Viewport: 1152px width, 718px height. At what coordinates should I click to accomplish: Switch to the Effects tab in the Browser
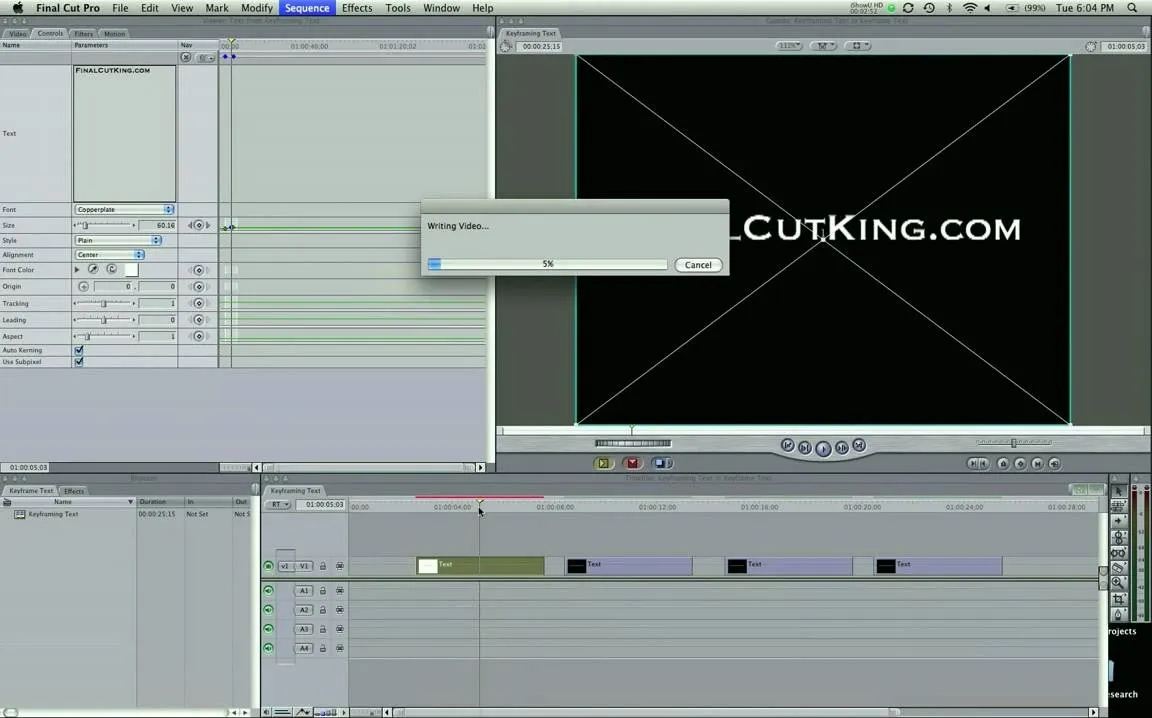[x=73, y=491]
